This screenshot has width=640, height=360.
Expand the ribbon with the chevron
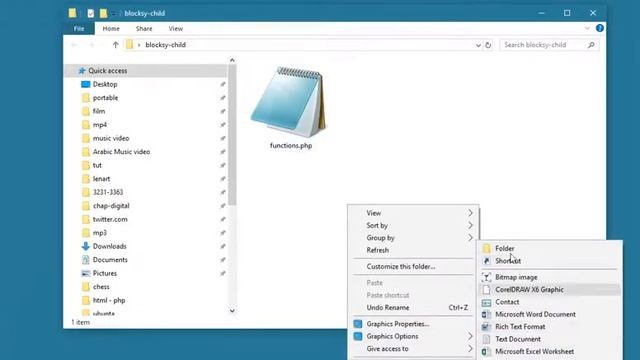587,28
